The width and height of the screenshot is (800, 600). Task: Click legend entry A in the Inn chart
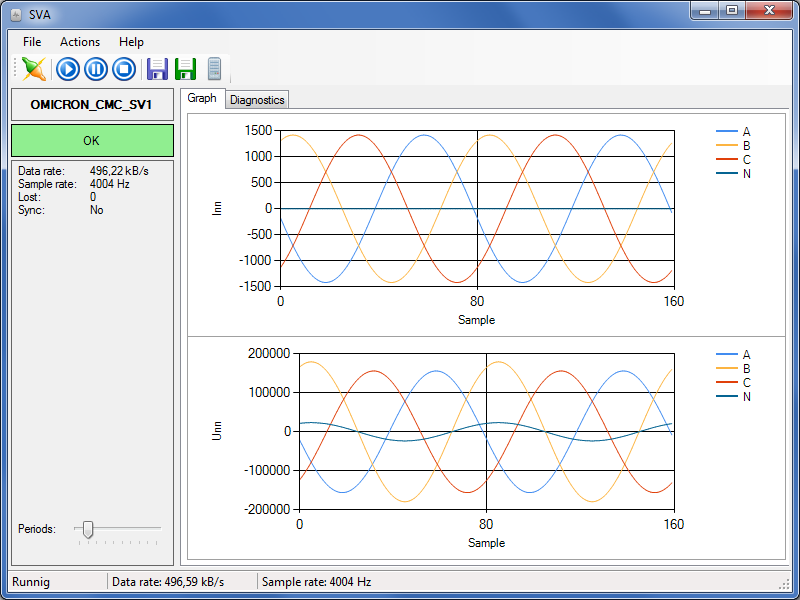click(733, 132)
